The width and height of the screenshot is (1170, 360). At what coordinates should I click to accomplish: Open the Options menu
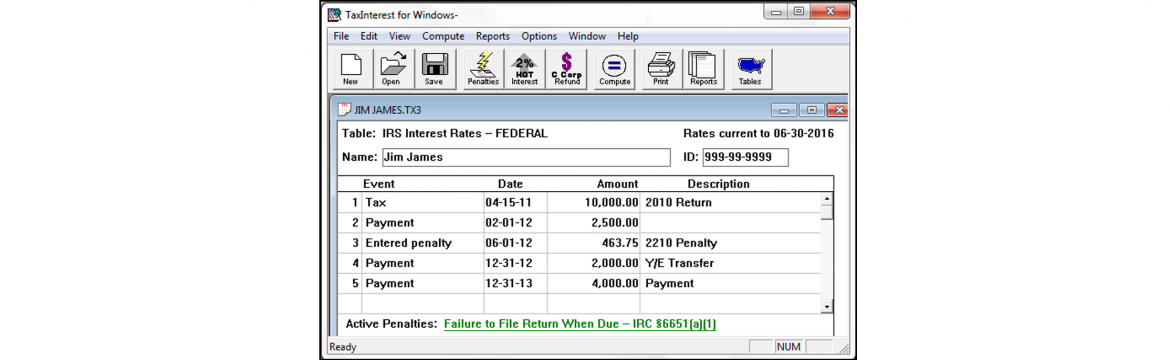pyautogui.click(x=539, y=36)
